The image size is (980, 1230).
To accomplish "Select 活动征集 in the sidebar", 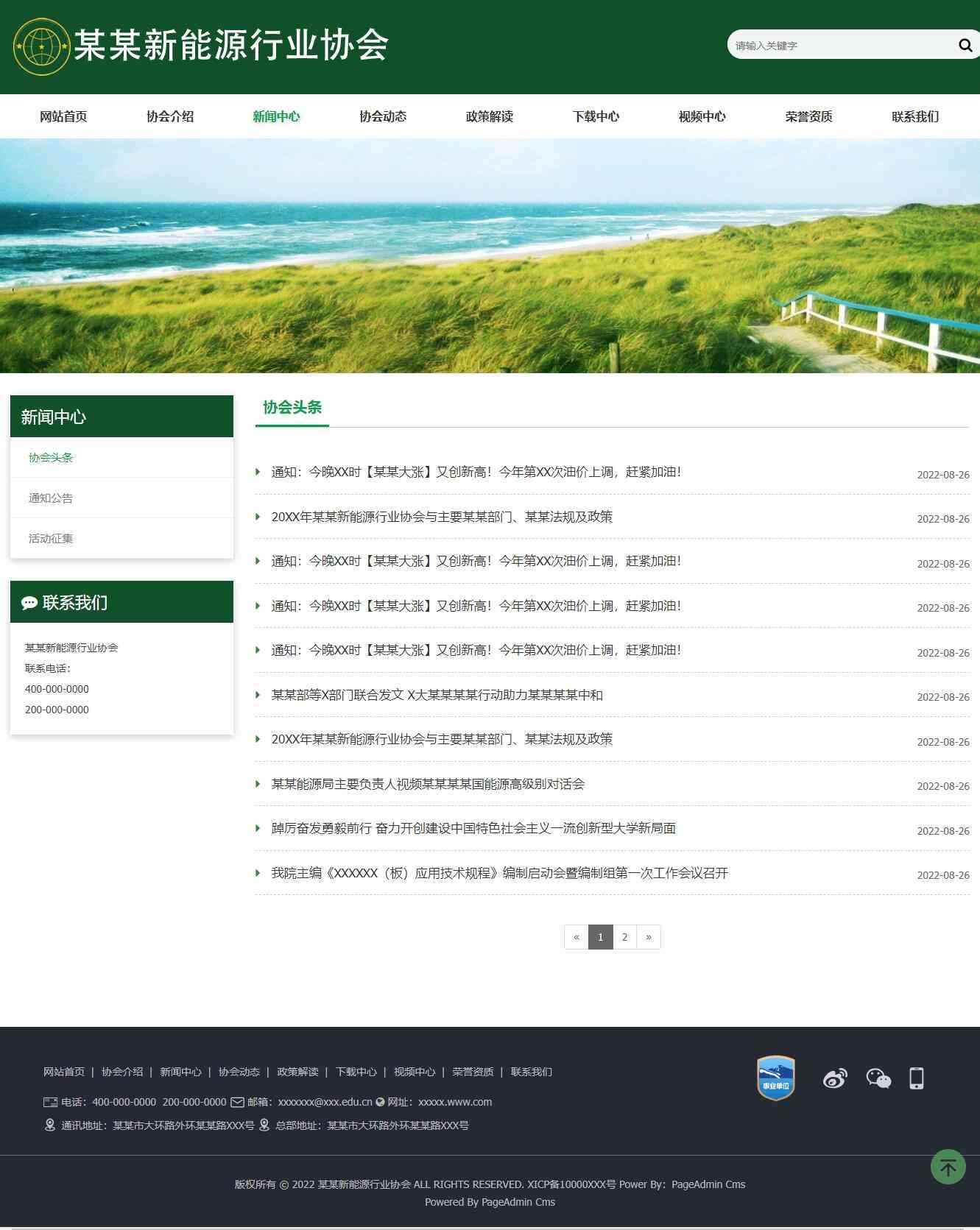I will point(51,539).
